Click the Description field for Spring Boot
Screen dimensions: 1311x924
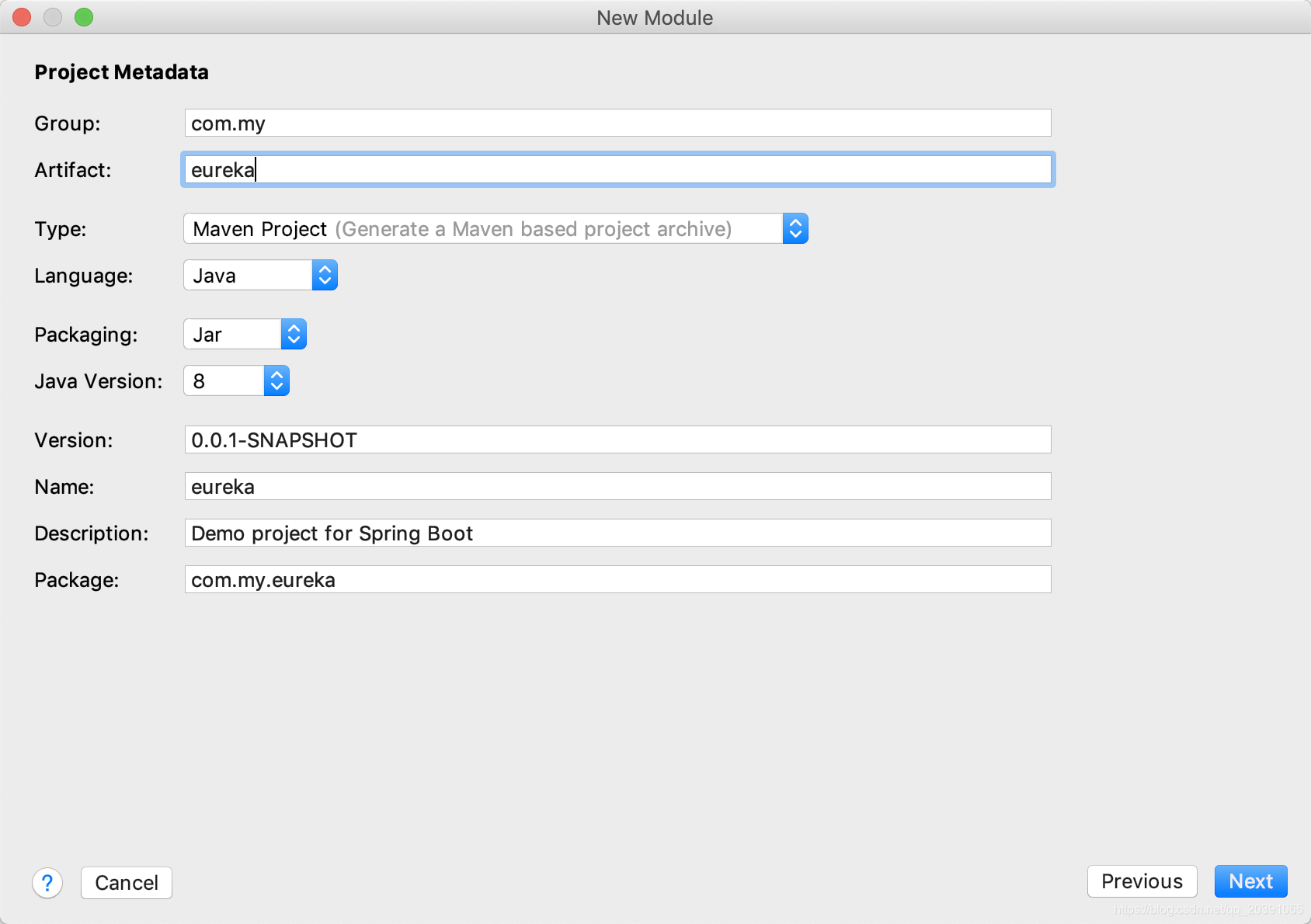point(617,533)
